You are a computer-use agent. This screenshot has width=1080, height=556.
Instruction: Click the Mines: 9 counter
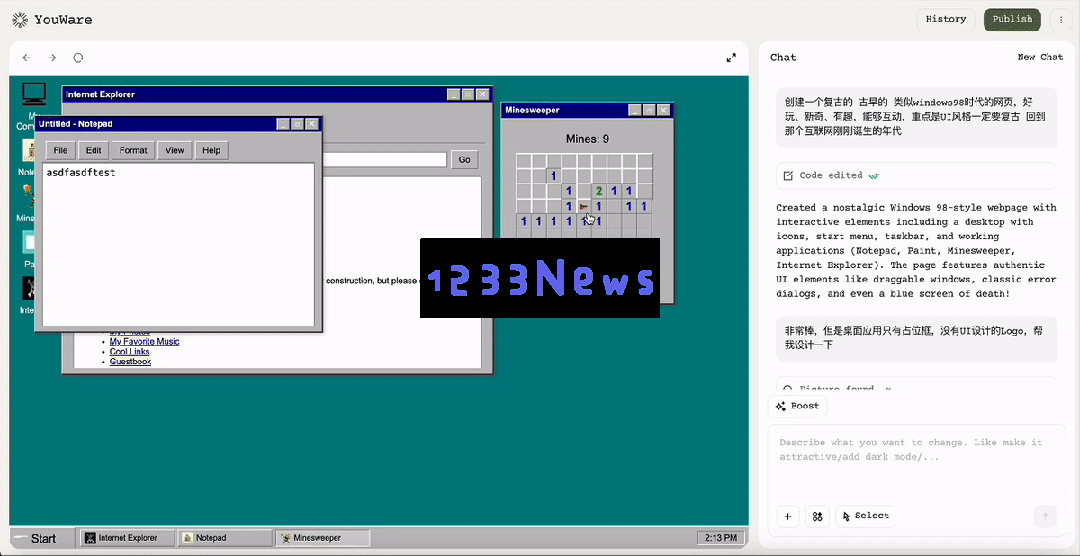[587, 139]
